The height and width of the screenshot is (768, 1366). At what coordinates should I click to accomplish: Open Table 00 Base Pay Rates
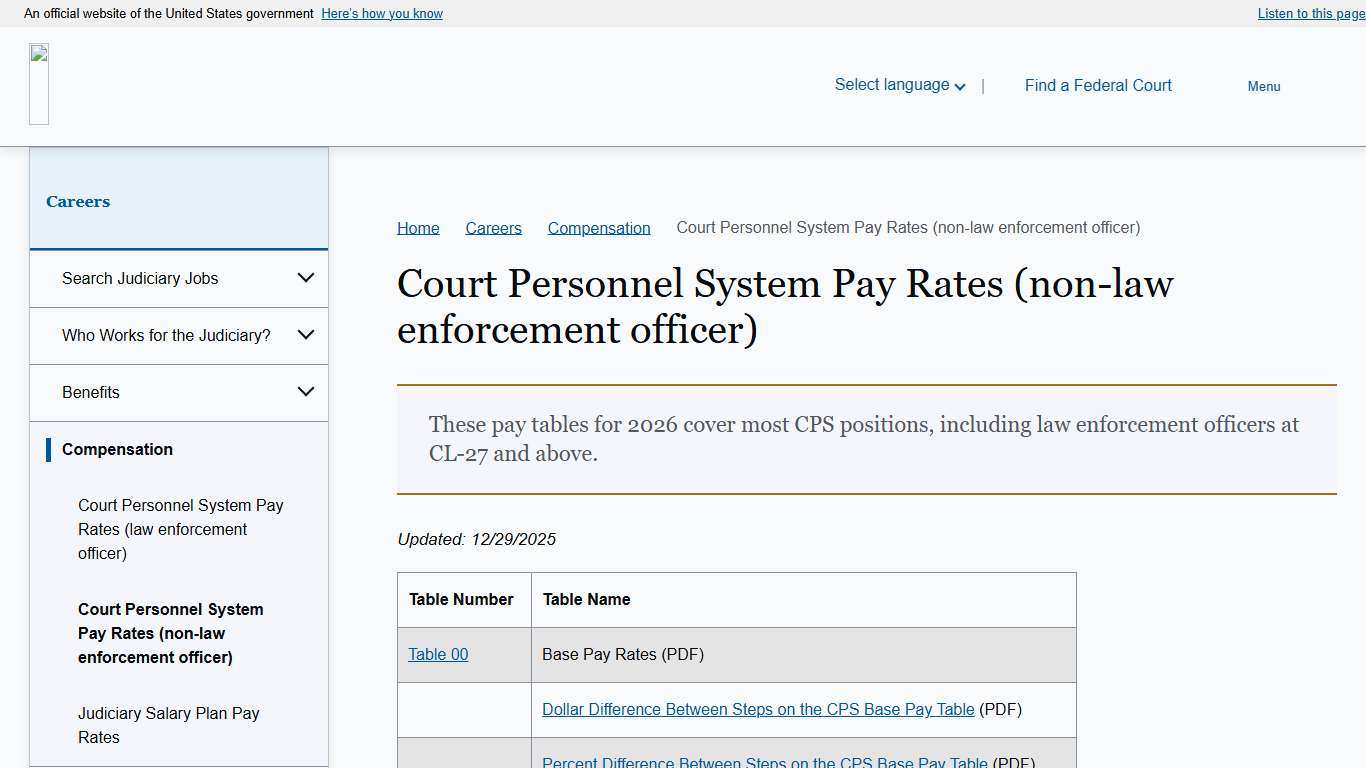click(437, 654)
